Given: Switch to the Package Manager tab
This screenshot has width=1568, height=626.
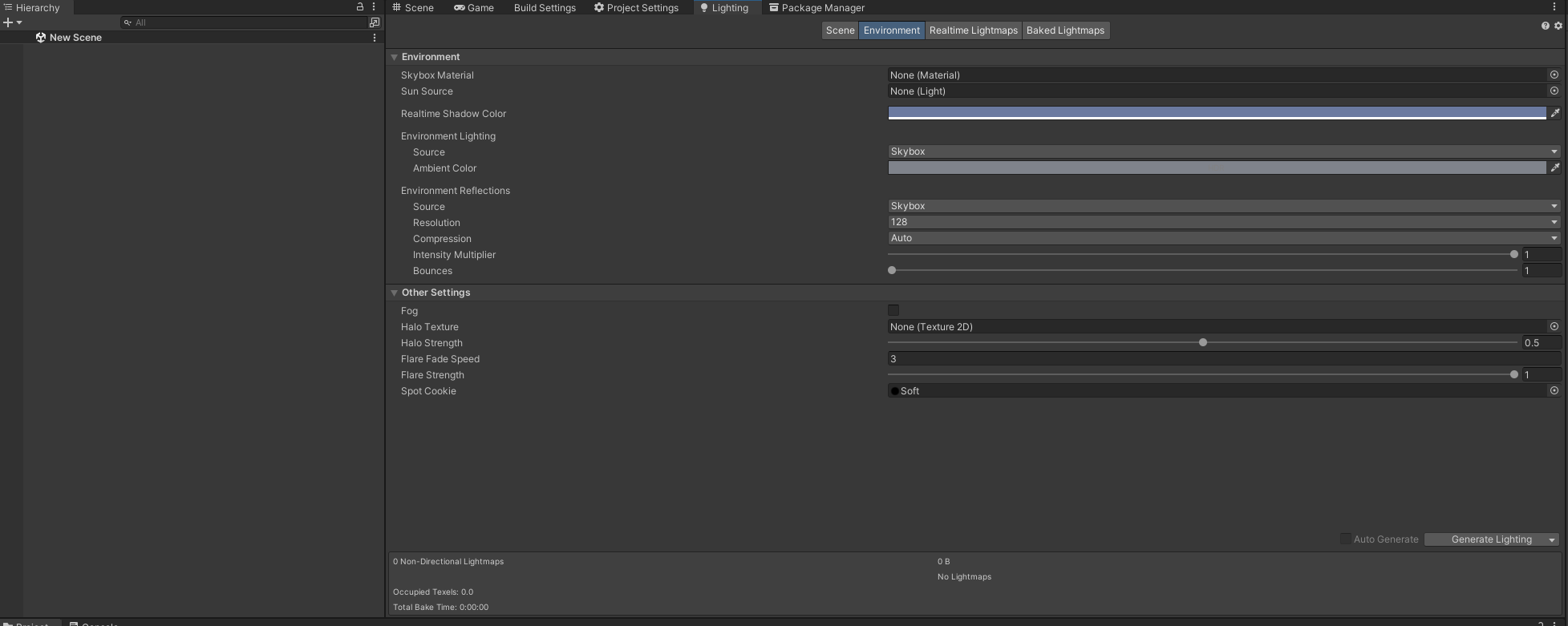Looking at the screenshot, I should 816,8.
